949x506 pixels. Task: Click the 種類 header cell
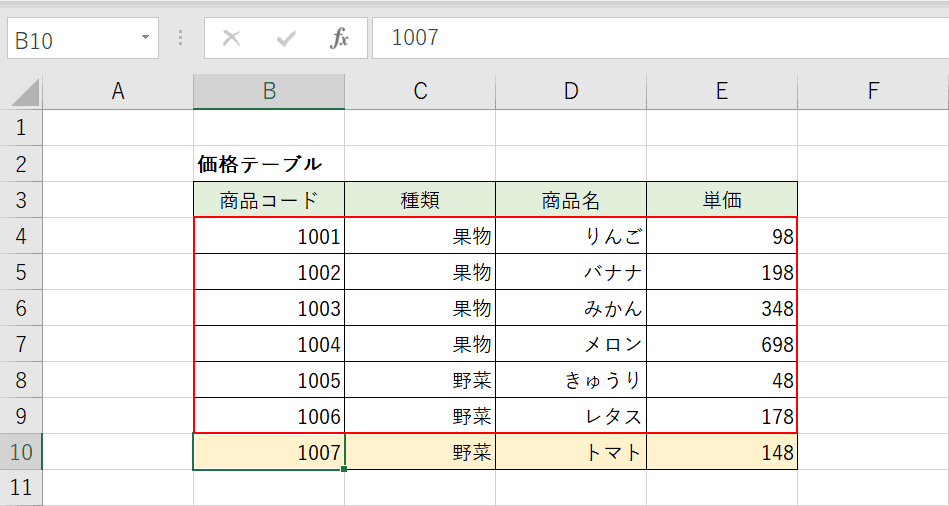pos(420,200)
